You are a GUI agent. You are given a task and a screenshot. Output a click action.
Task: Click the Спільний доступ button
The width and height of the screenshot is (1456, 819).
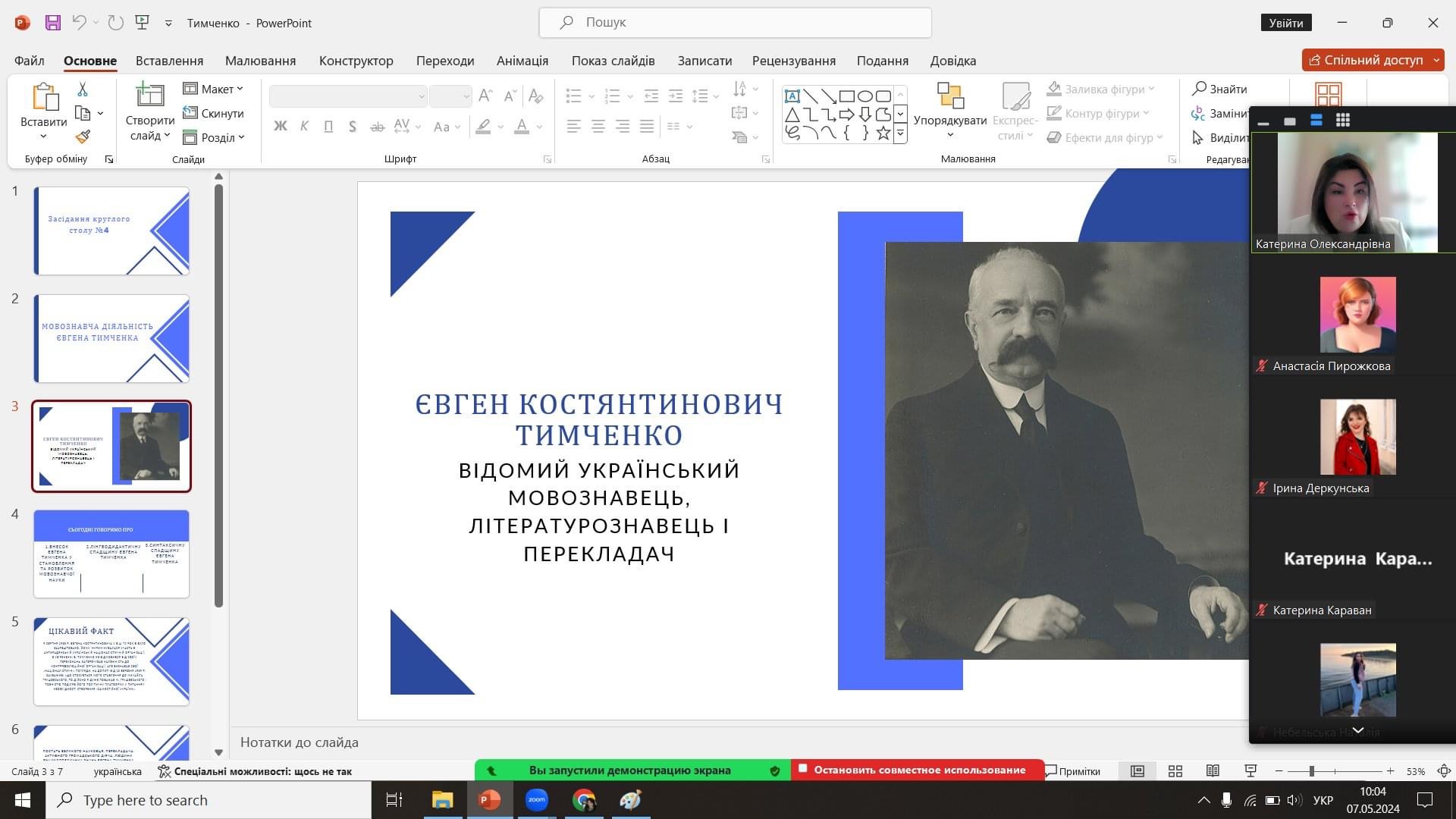pyautogui.click(x=1366, y=60)
